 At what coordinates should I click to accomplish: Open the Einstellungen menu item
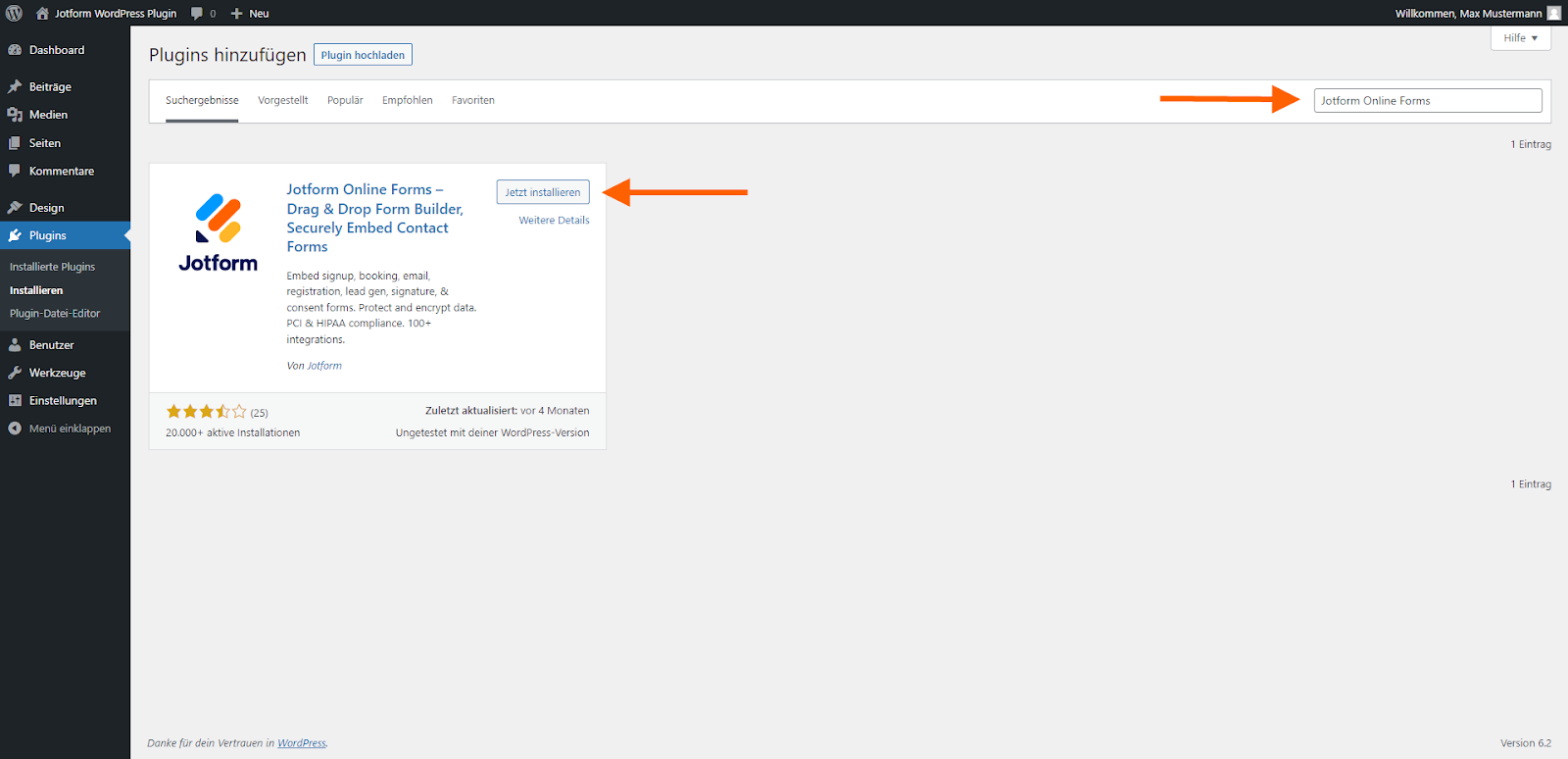pyautogui.click(x=65, y=400)
